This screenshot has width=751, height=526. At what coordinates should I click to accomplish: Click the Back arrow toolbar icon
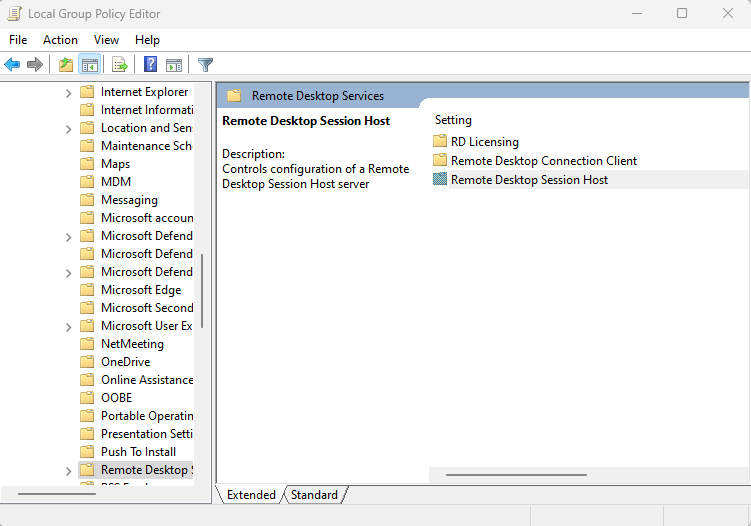pyautogui.click(x=12, y=64)
